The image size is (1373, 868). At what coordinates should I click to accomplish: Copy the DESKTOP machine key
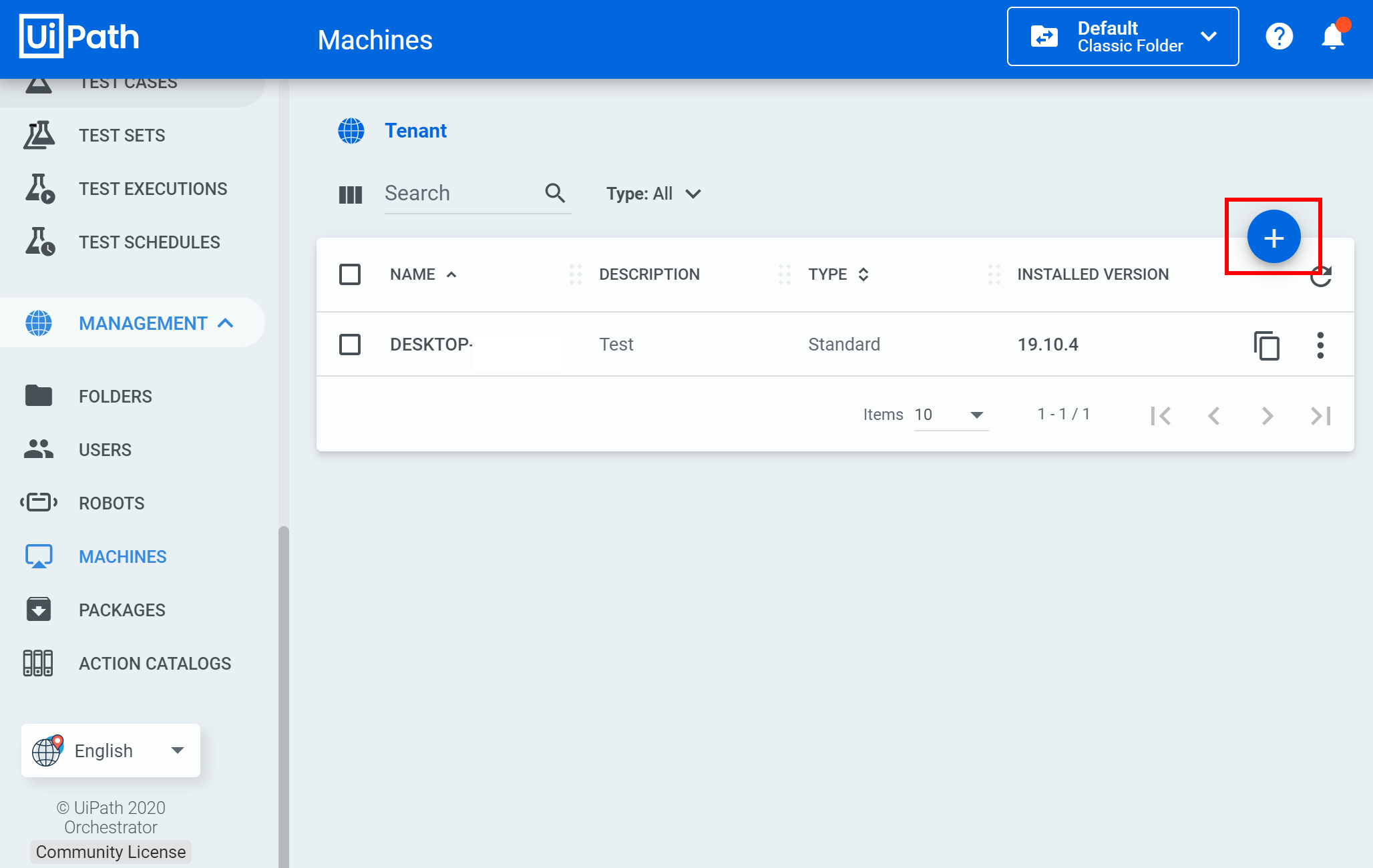[x=1266, y=345]
